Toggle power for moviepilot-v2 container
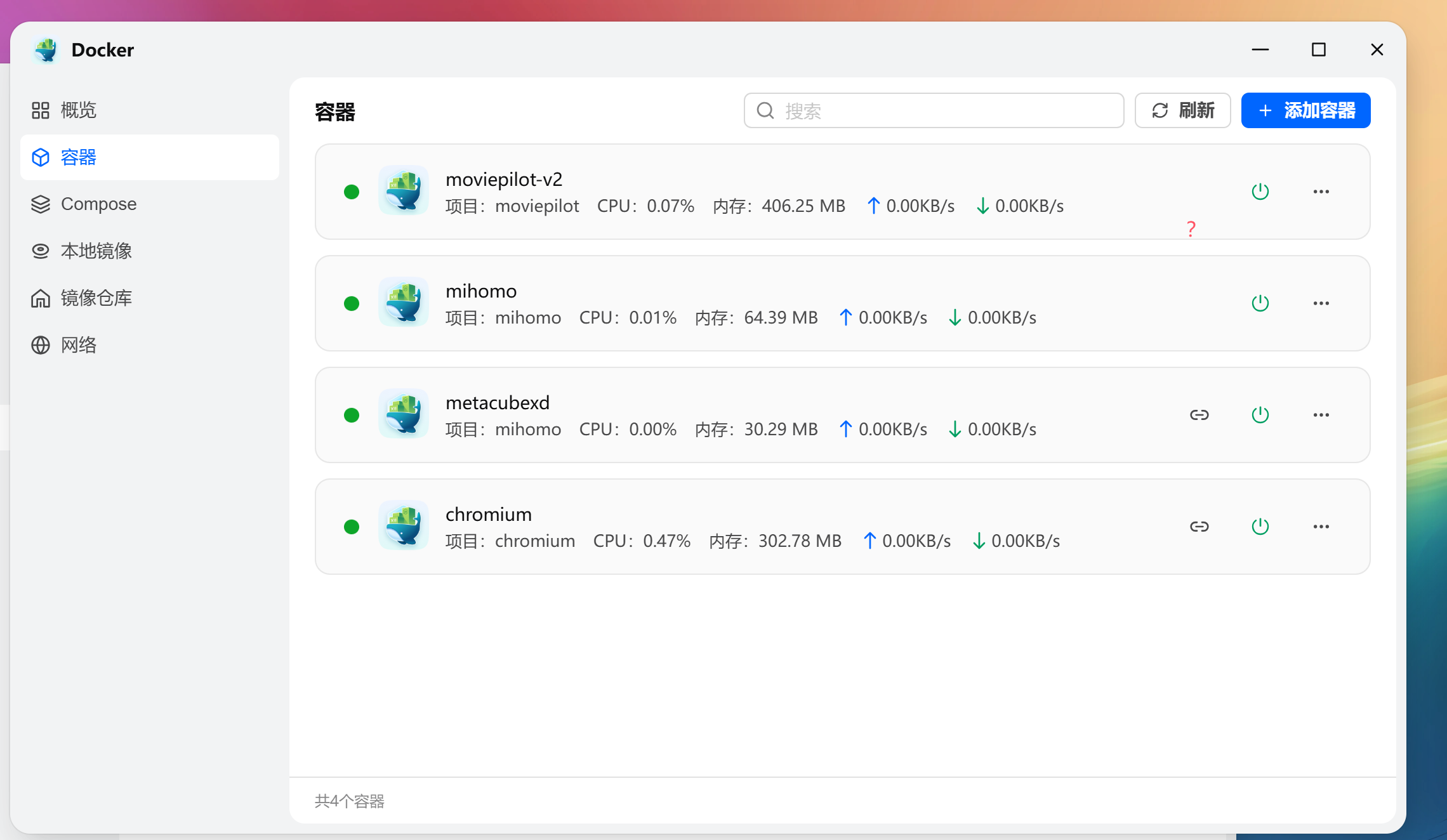 [1260, 192]
